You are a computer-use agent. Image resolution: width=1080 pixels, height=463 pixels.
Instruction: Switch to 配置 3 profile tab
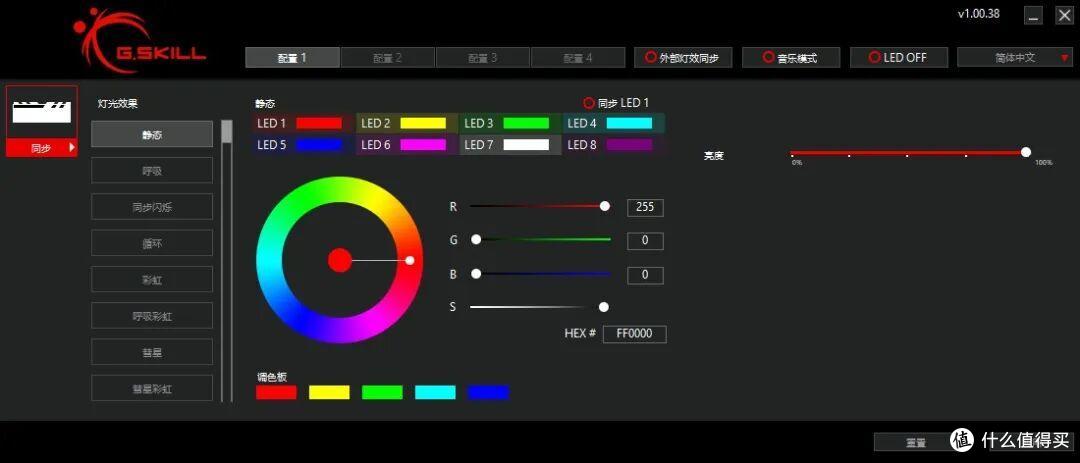(482, 58)
